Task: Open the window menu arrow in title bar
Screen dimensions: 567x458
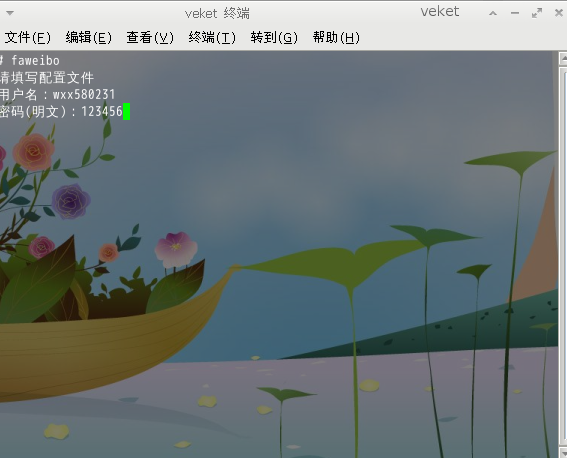Action: (10, 13)
